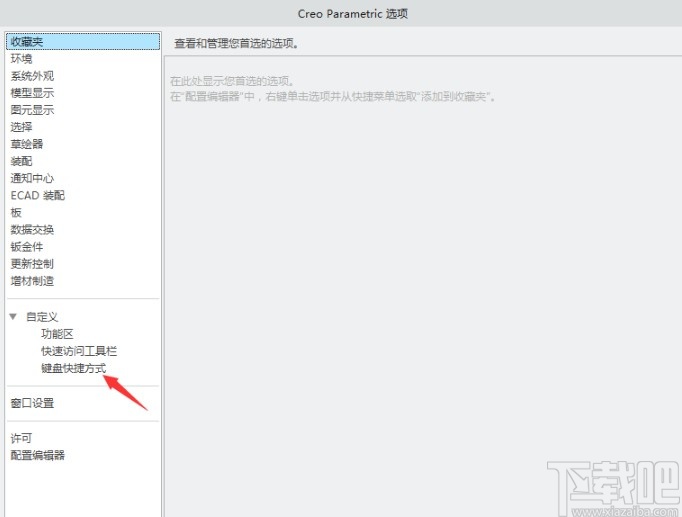Open 键盘快捷方式 settings

(x=74, y=368)
